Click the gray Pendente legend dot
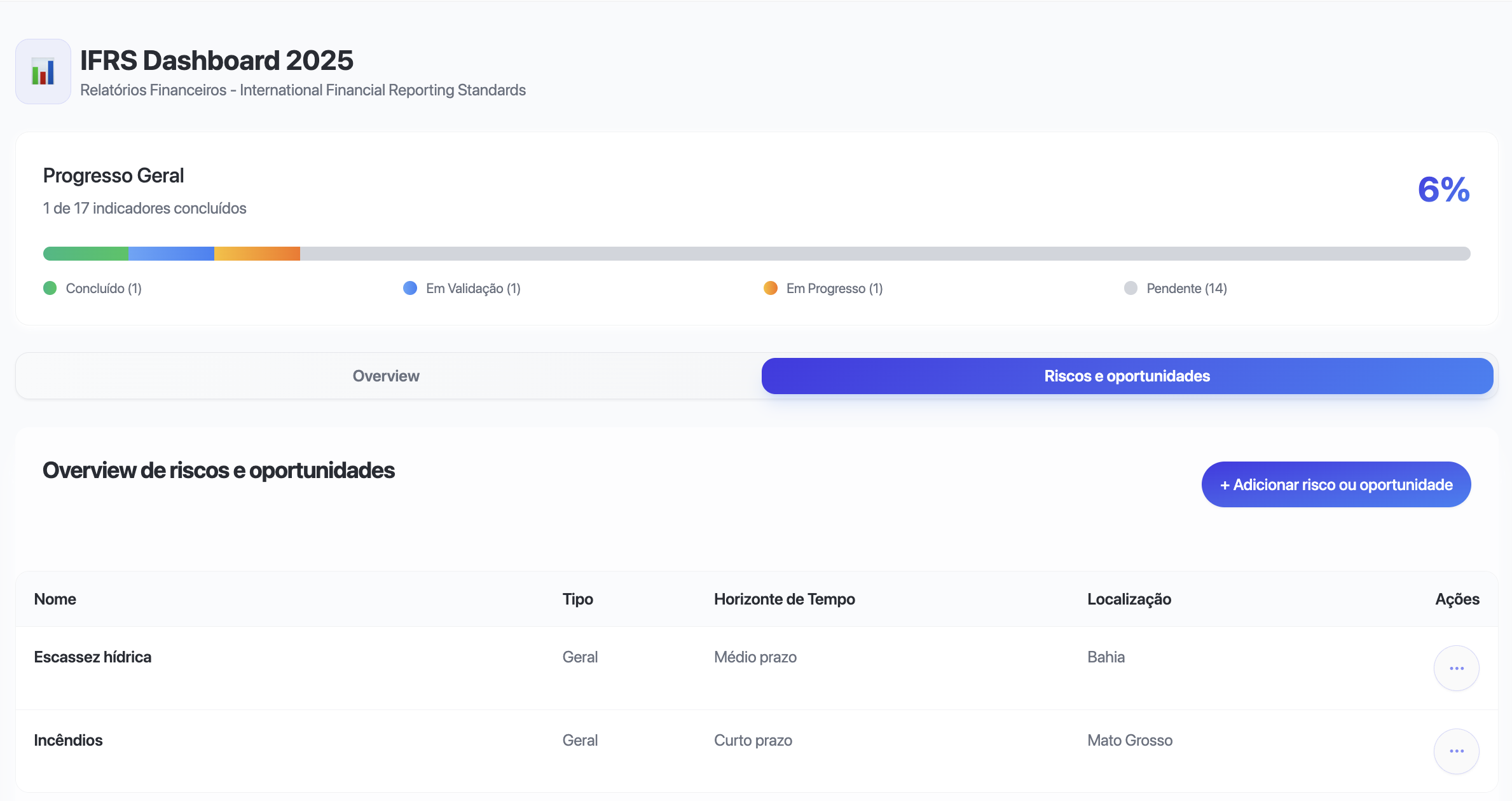Viewport: 1512px width, 801px height. [1131, 288]
